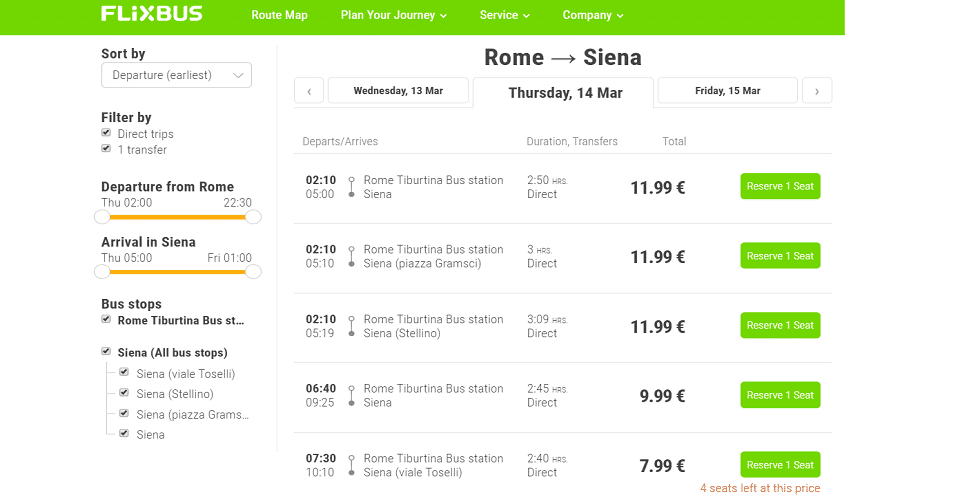Go to next day with right arrow
The height and width of the screenshot is (500, 960).
(817, 91)
